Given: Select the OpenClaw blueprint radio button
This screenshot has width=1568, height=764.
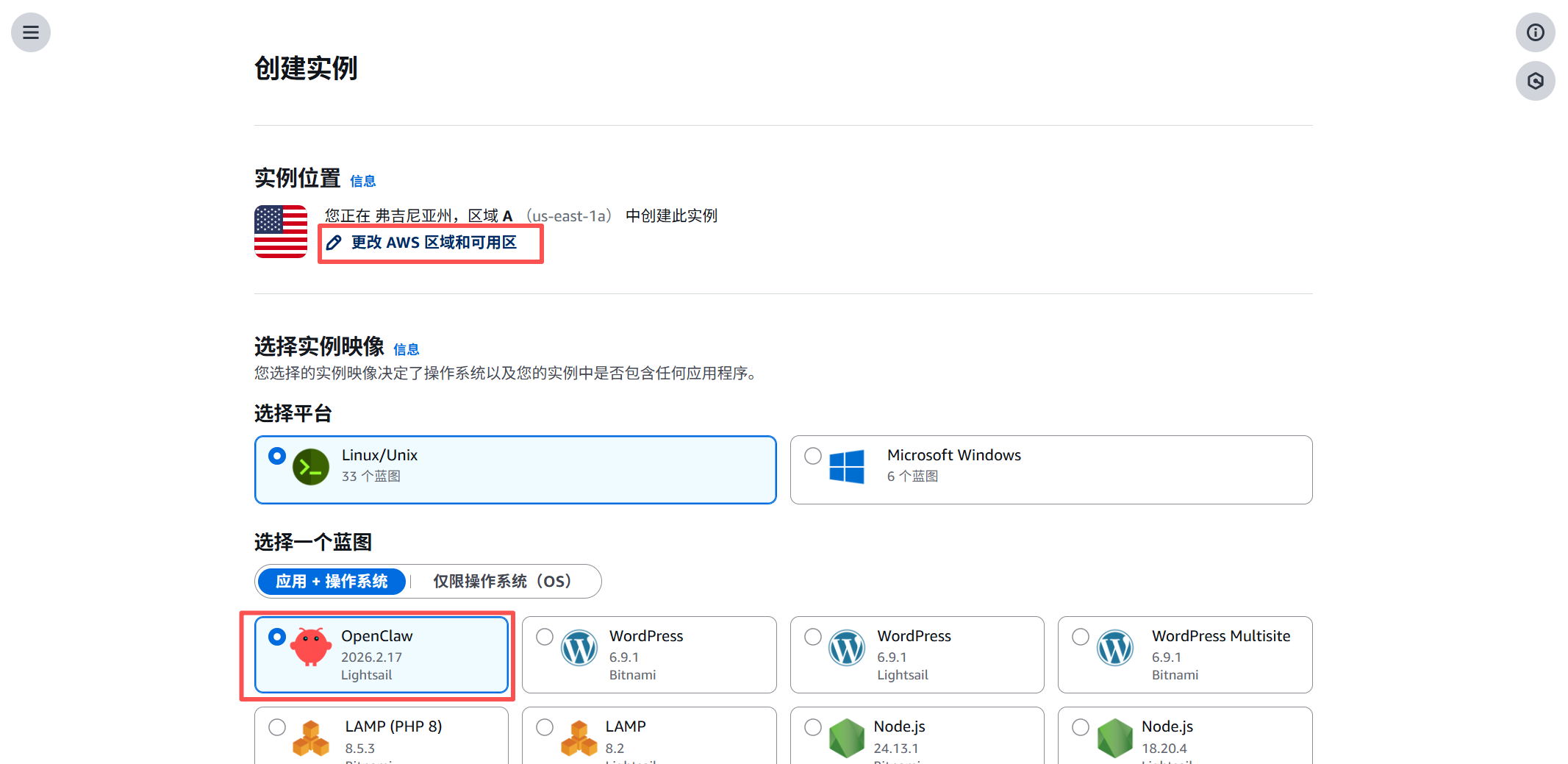Looking at the screenshot, I should (x=277, y=637).
